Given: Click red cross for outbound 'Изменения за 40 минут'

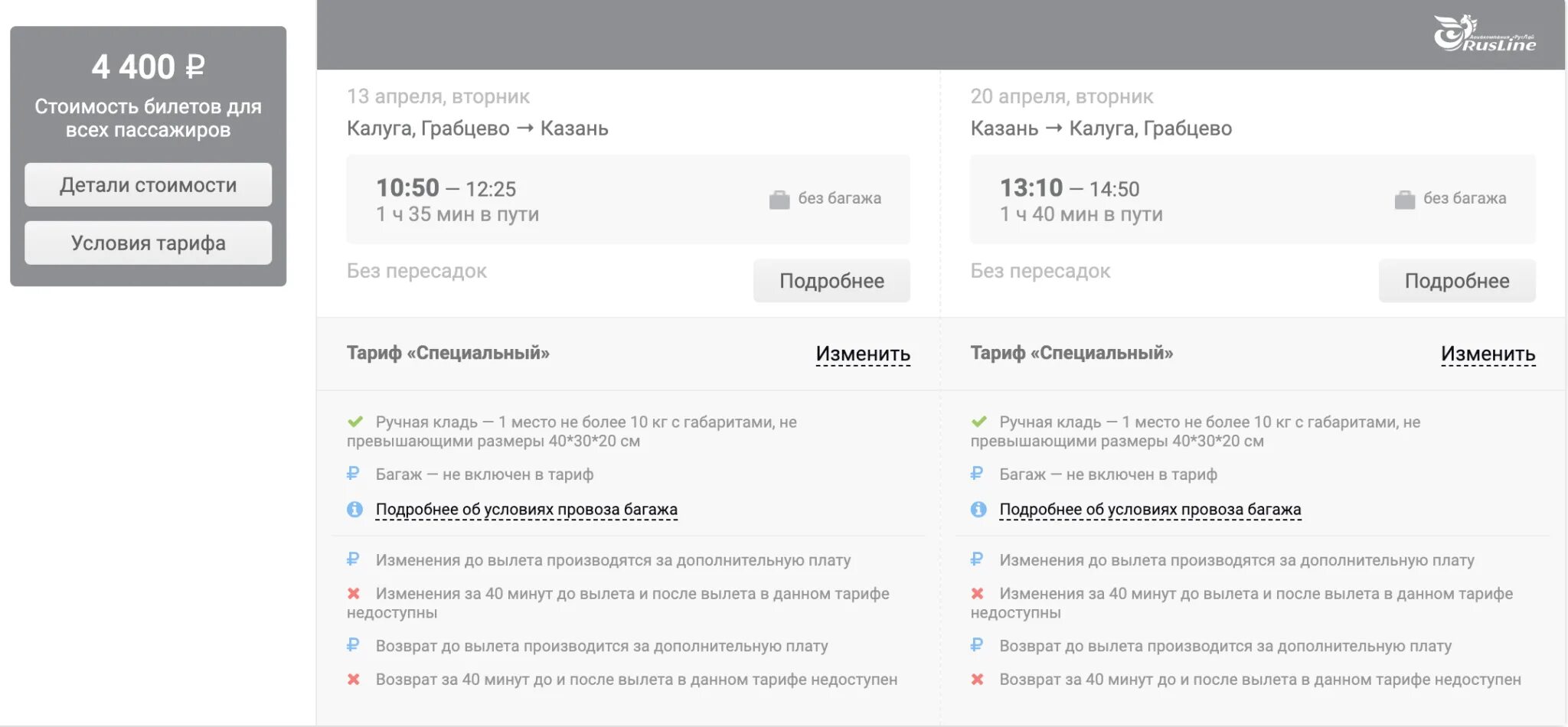Looking at the screenshot, I should pos(354,593).
